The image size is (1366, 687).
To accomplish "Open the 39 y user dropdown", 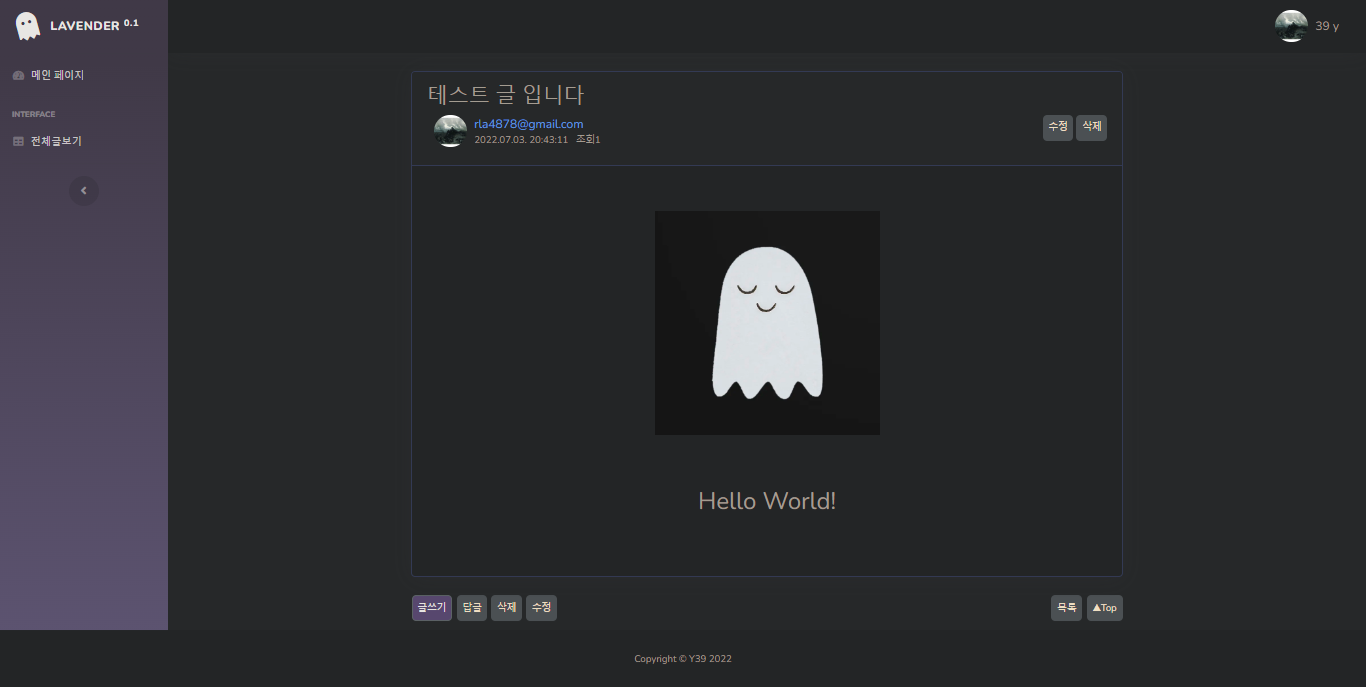I will click(1327, 26).
